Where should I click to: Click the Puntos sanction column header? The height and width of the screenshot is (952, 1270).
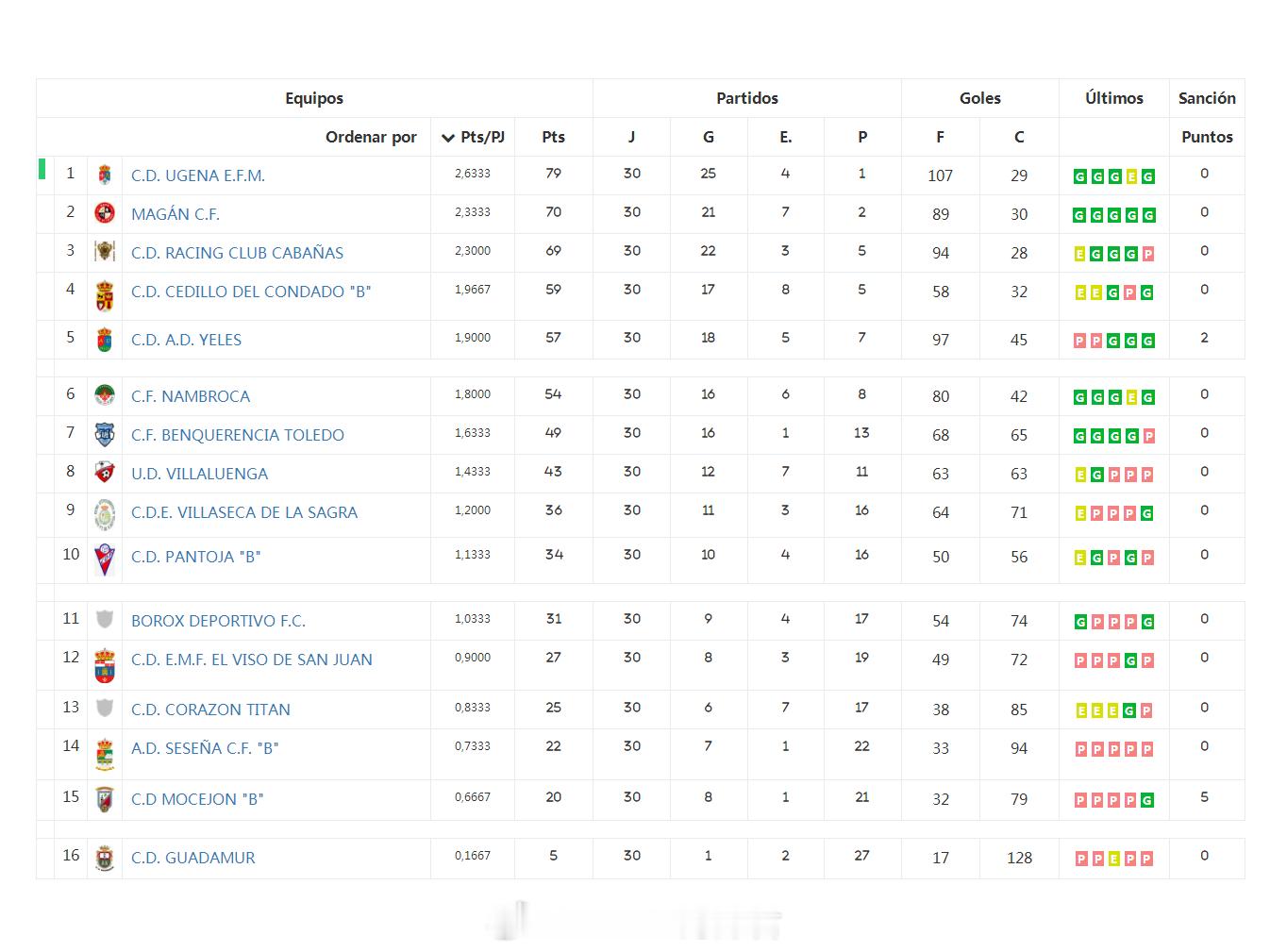pyautogui.click(x=1207, y=137)
